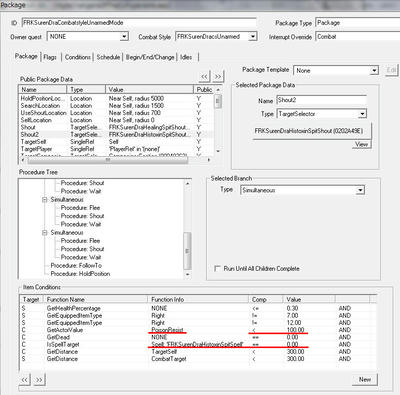Screen dimensions: 400x395
Task: Click the package ID input field
Action: 139,23
